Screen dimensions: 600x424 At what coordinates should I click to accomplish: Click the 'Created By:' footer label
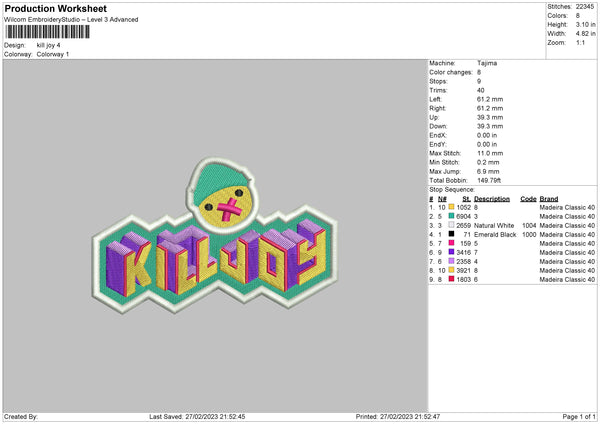[21, 417]
